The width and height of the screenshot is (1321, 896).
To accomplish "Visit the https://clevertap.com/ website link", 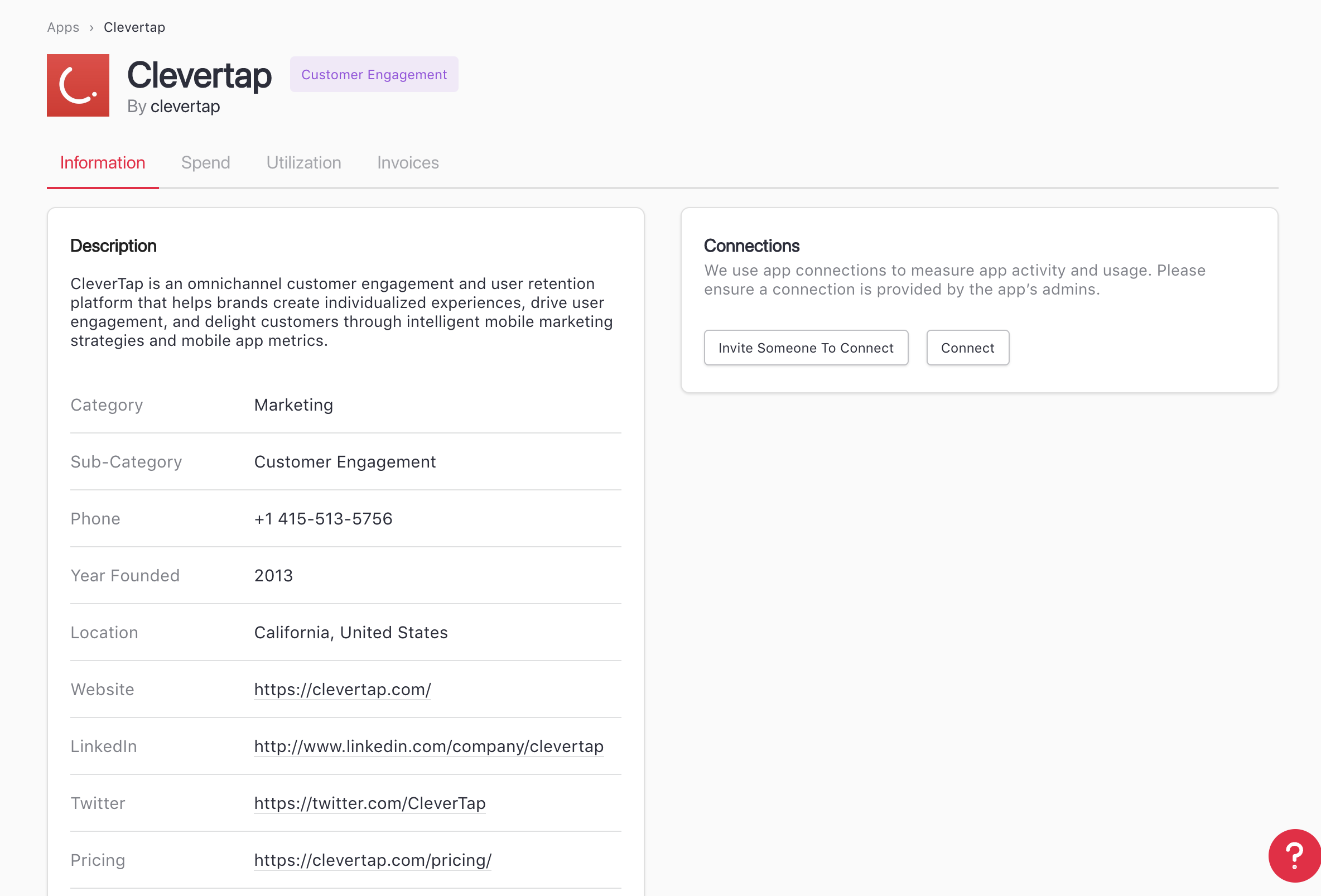I will pos(342,689).
